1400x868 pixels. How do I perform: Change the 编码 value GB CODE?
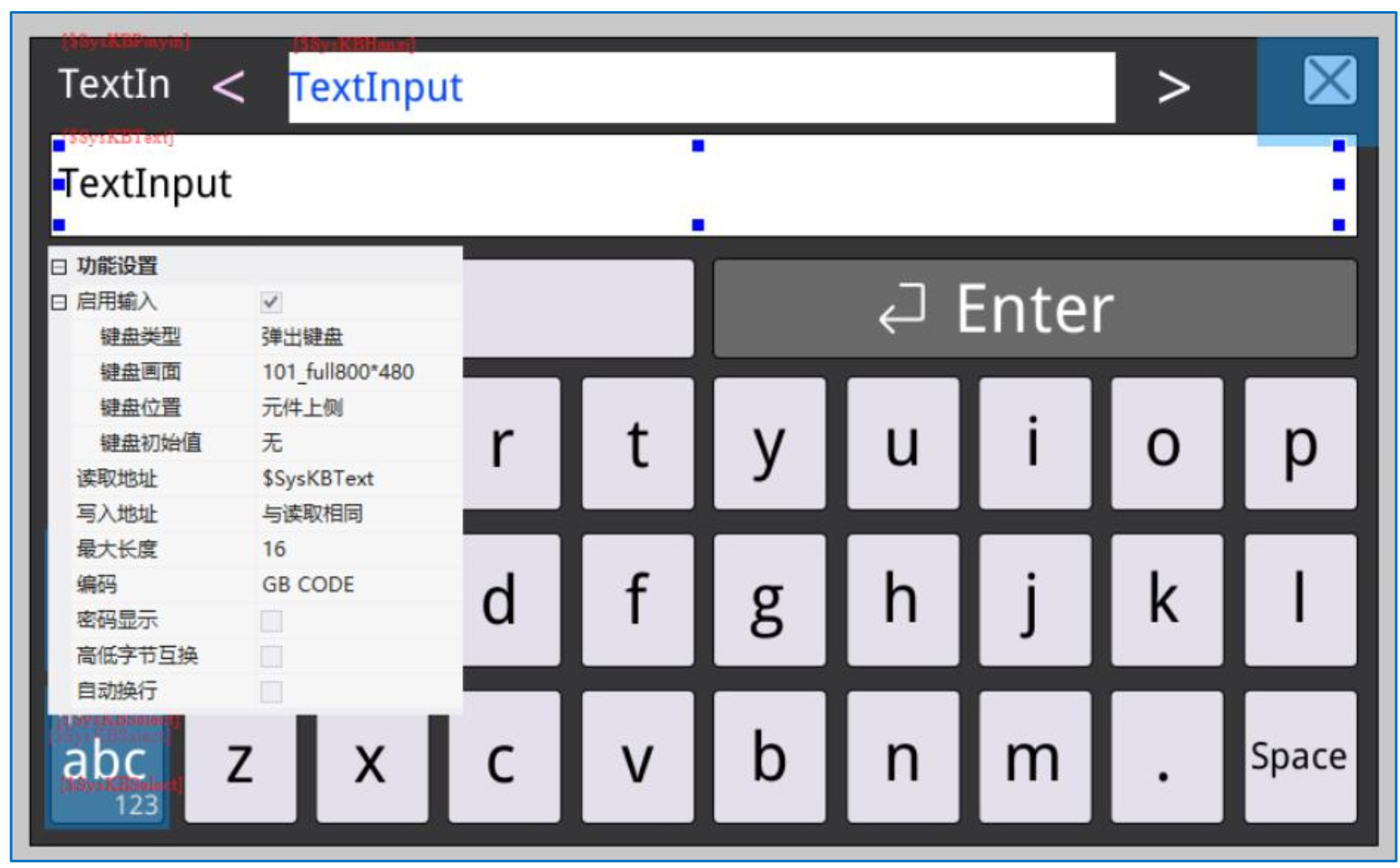[355, 585]
